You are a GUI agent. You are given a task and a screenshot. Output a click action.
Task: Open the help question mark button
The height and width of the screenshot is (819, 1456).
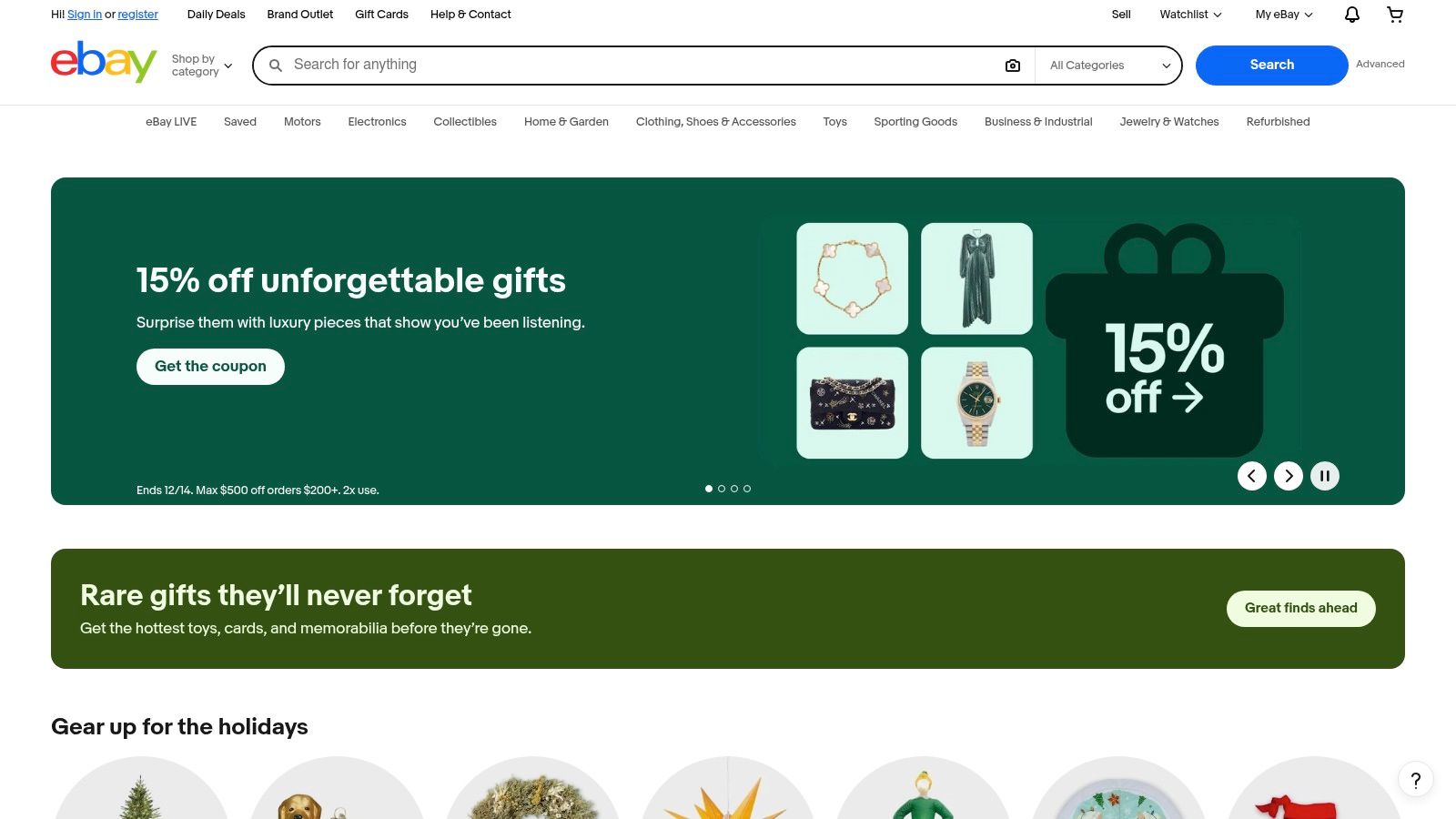coord(1416,780)
